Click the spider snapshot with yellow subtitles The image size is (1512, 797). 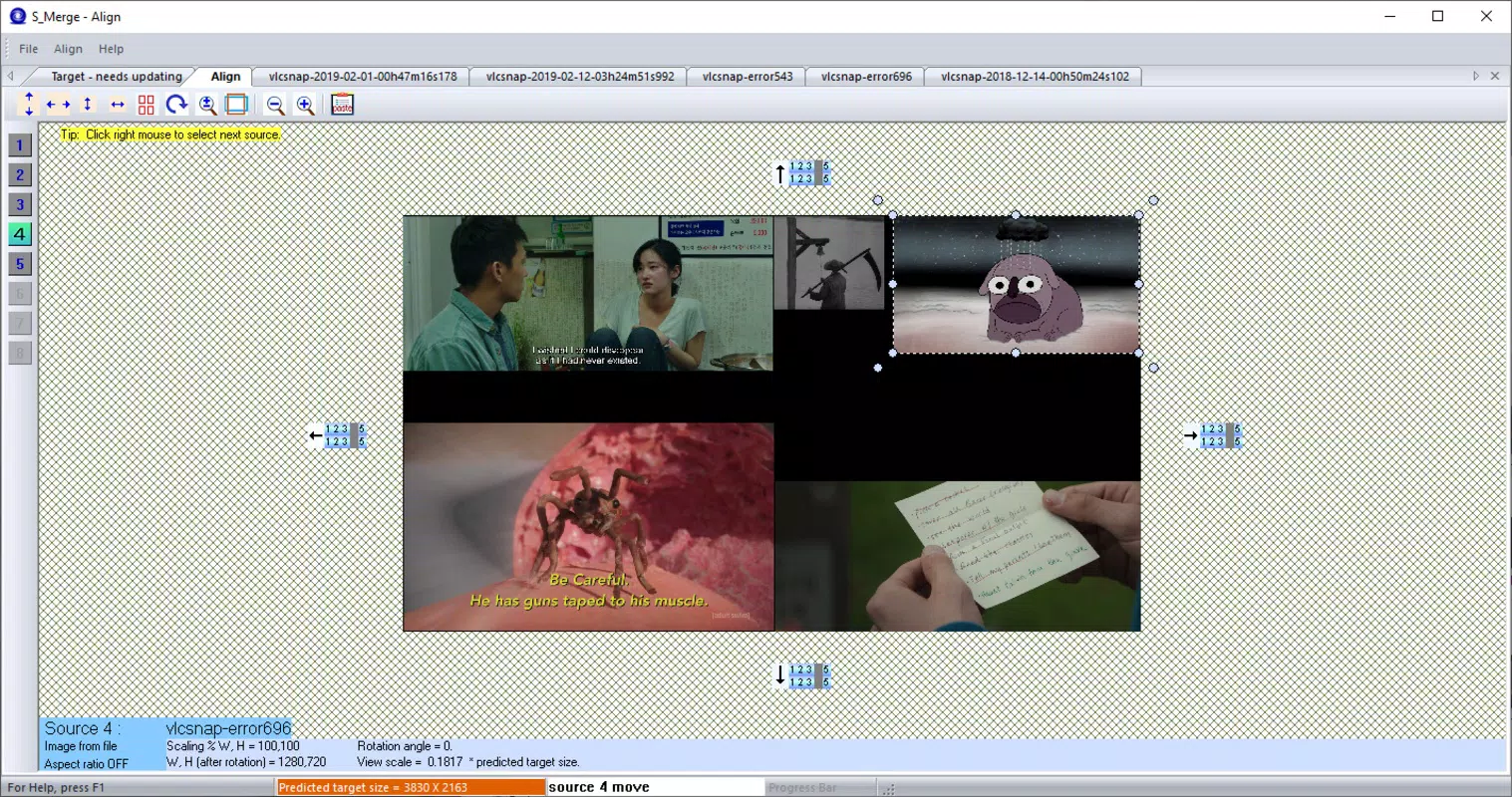point(588,527)
